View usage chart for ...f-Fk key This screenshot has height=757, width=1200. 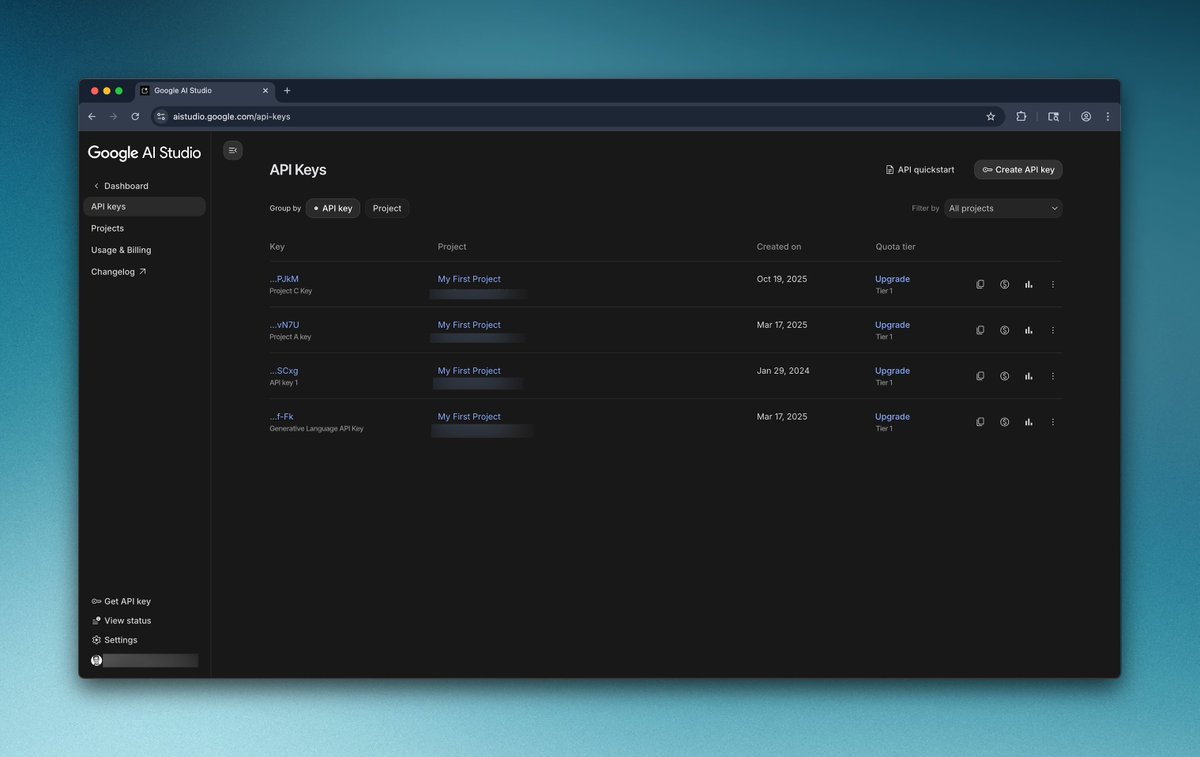(x=1028, y=422)
